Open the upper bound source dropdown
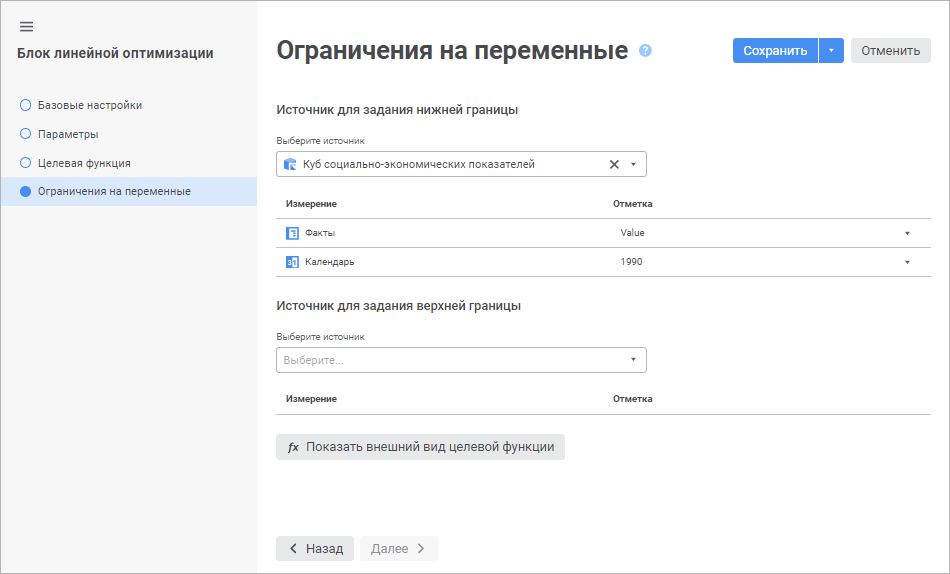This screenshot has height=574, width=950. 633,359
